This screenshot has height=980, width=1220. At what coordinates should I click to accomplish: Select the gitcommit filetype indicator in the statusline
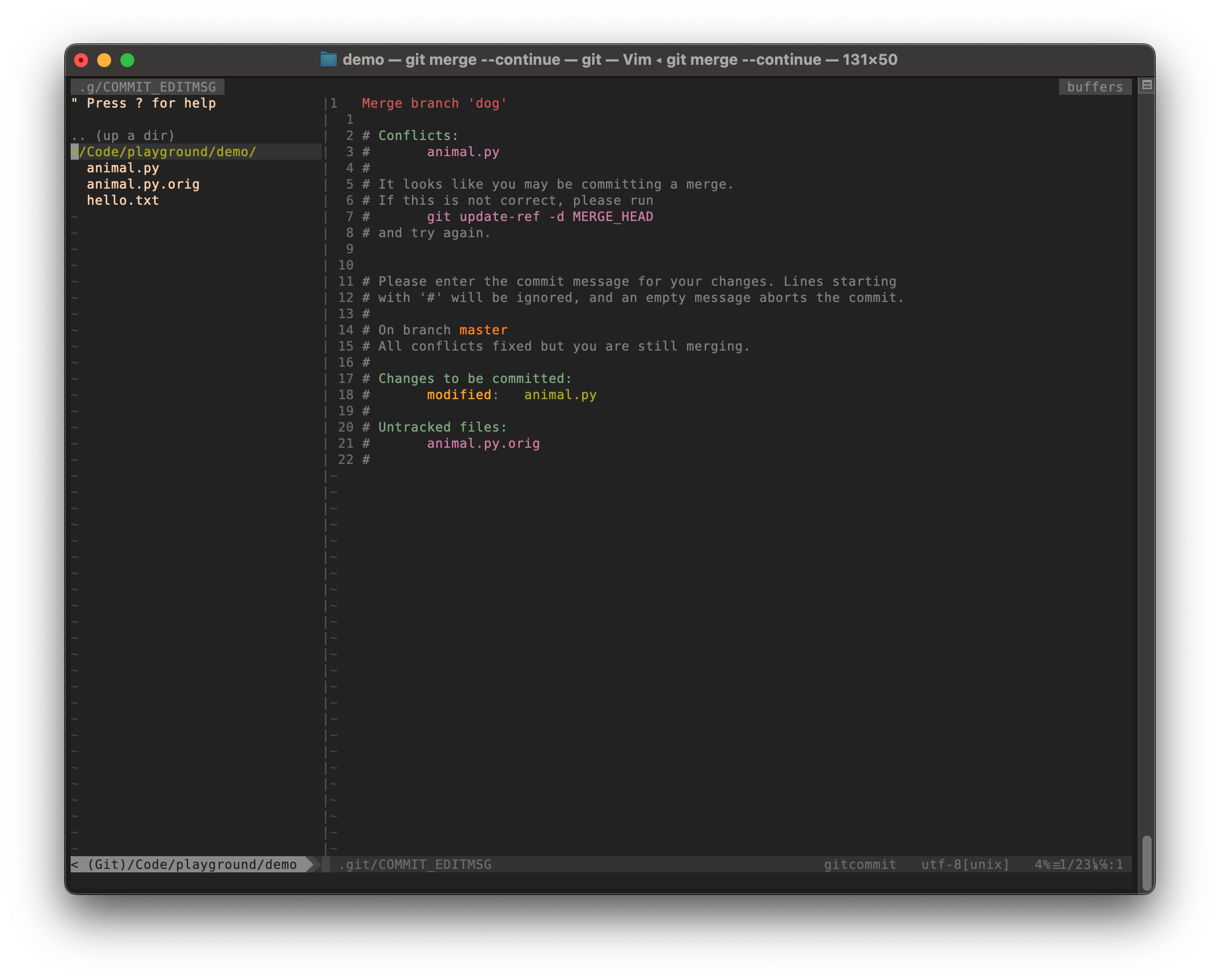tap(860, 864)
